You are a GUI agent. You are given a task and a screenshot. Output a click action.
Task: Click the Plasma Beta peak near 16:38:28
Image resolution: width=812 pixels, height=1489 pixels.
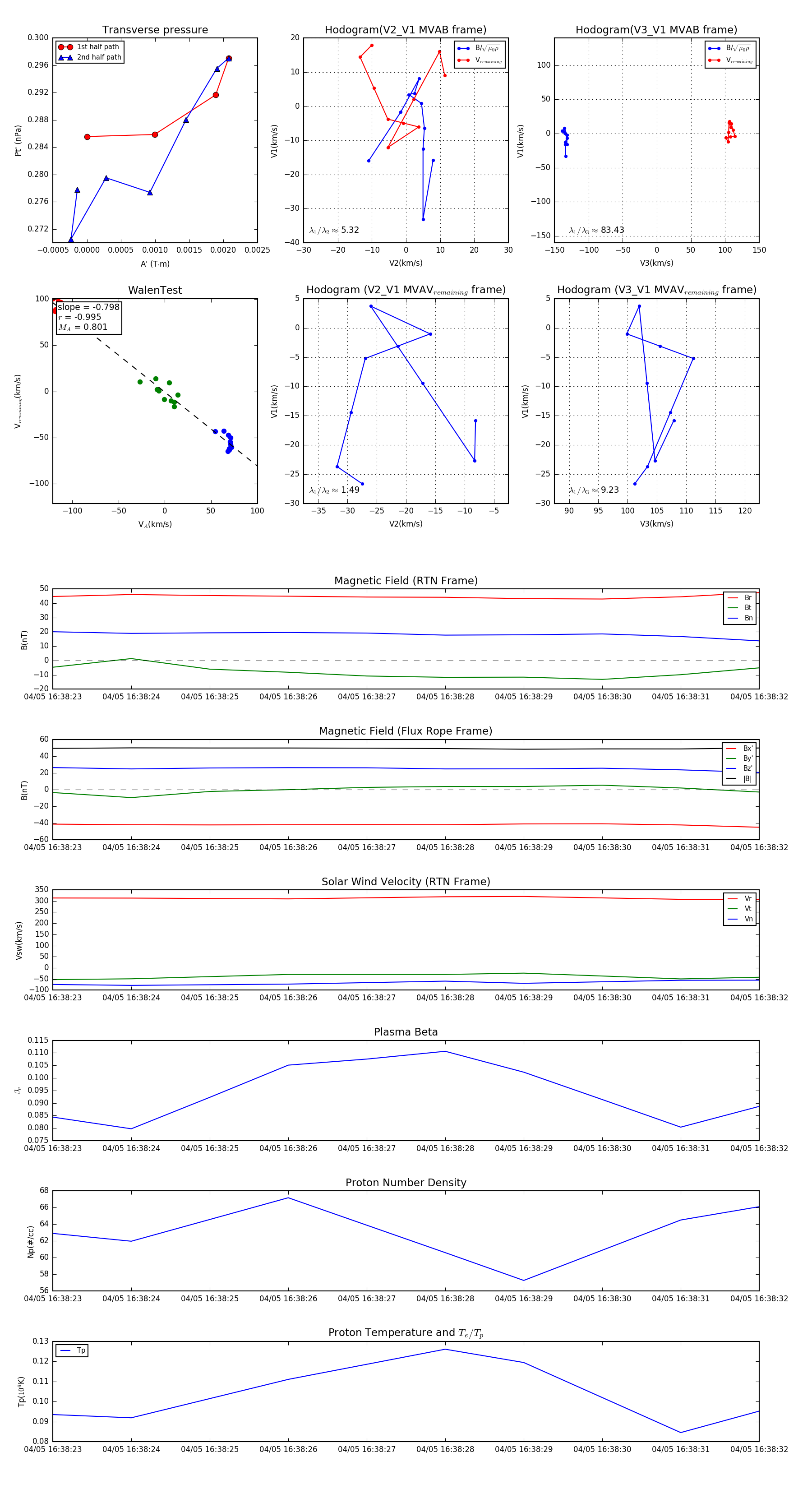[x=445, y=1051]
